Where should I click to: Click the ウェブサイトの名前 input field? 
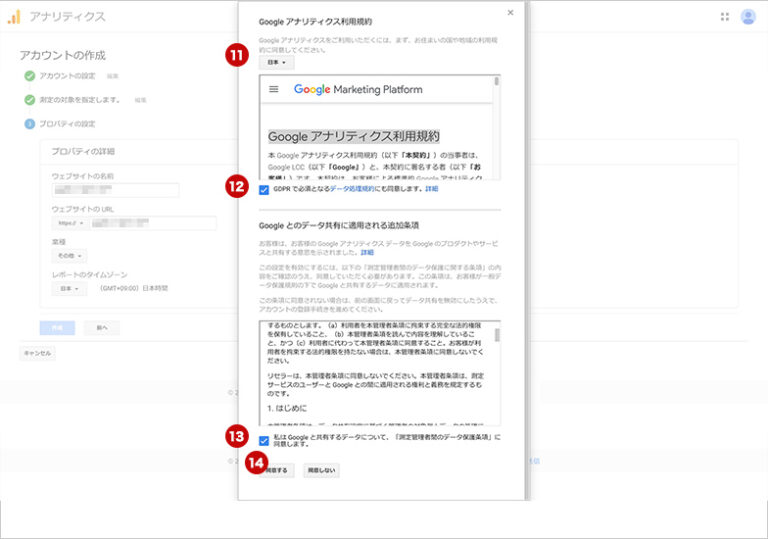point(116,190)
